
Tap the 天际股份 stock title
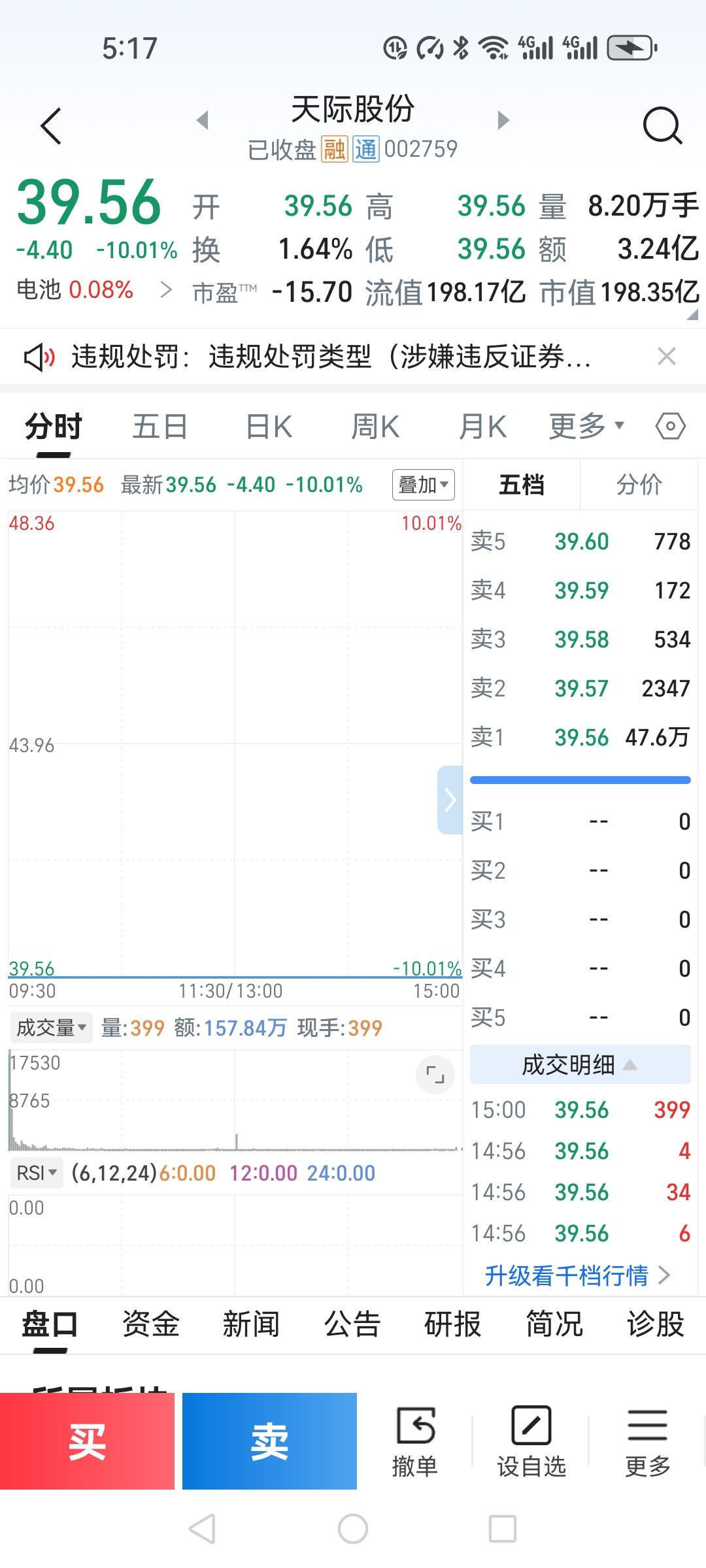[x=353, y=109]
